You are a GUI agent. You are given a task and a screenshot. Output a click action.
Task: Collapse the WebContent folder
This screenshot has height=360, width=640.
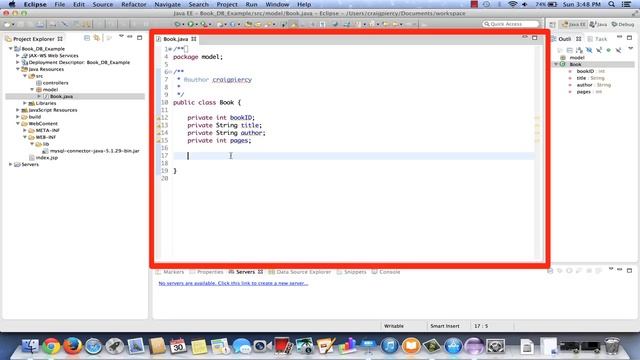point(18,123)
